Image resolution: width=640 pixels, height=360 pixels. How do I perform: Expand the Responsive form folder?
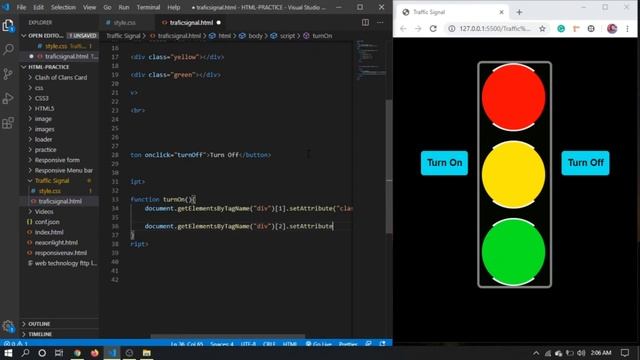[60, 160]
